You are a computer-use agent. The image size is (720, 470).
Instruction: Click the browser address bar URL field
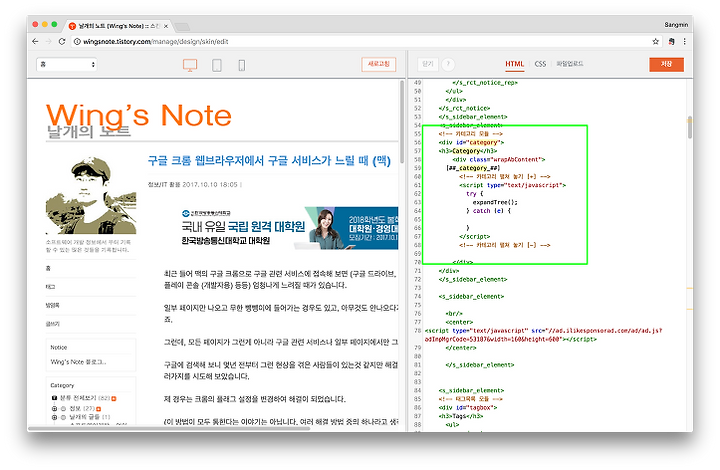click(x=365, y=41)
